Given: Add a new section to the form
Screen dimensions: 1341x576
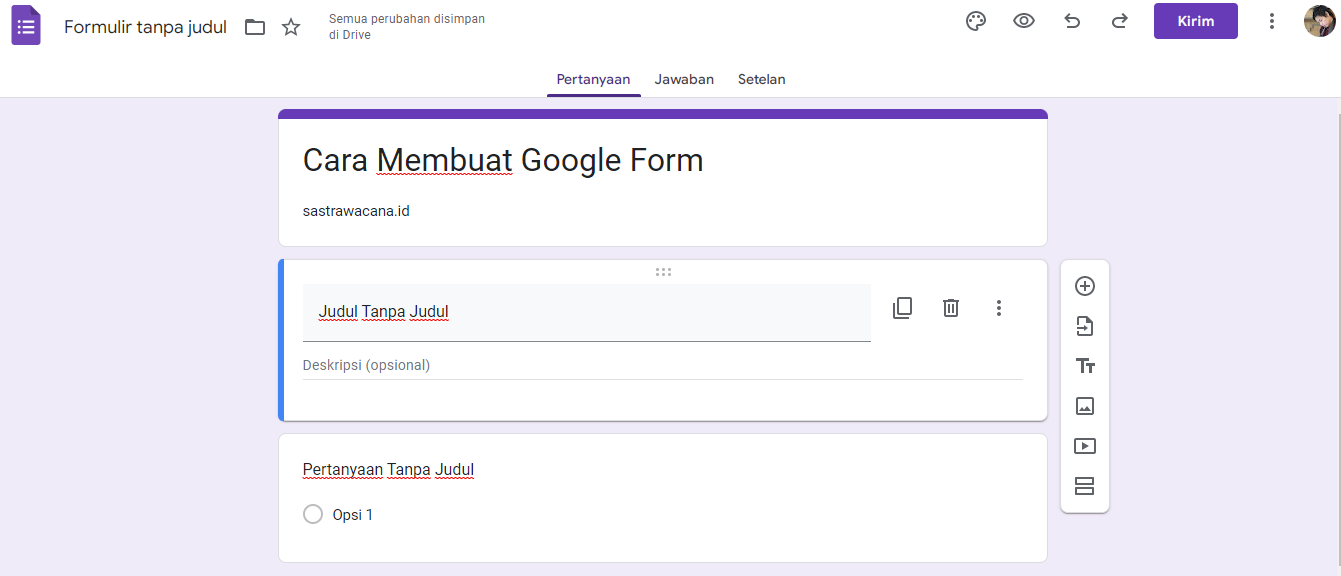Looking at the screenshot, I should 1084,486.
